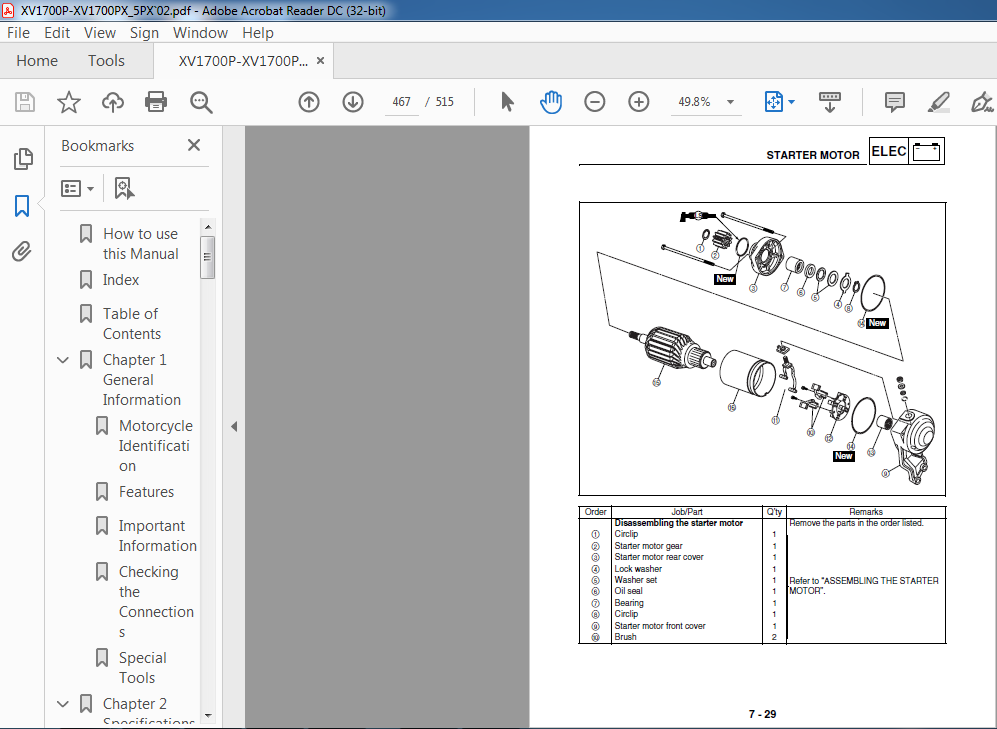Switch to the Tools tab
This screenshot has height=729, width=997.
click(106, 60)
